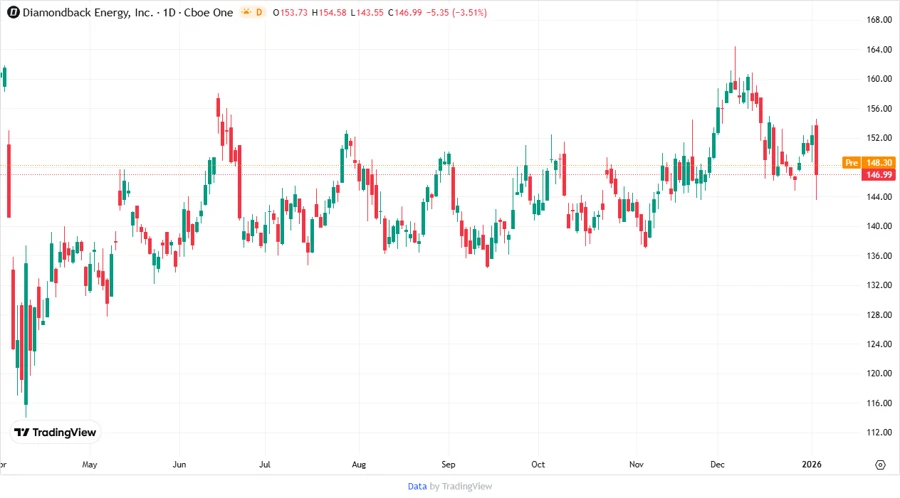Click the Dec time axis label

click(x=717, y=465)
